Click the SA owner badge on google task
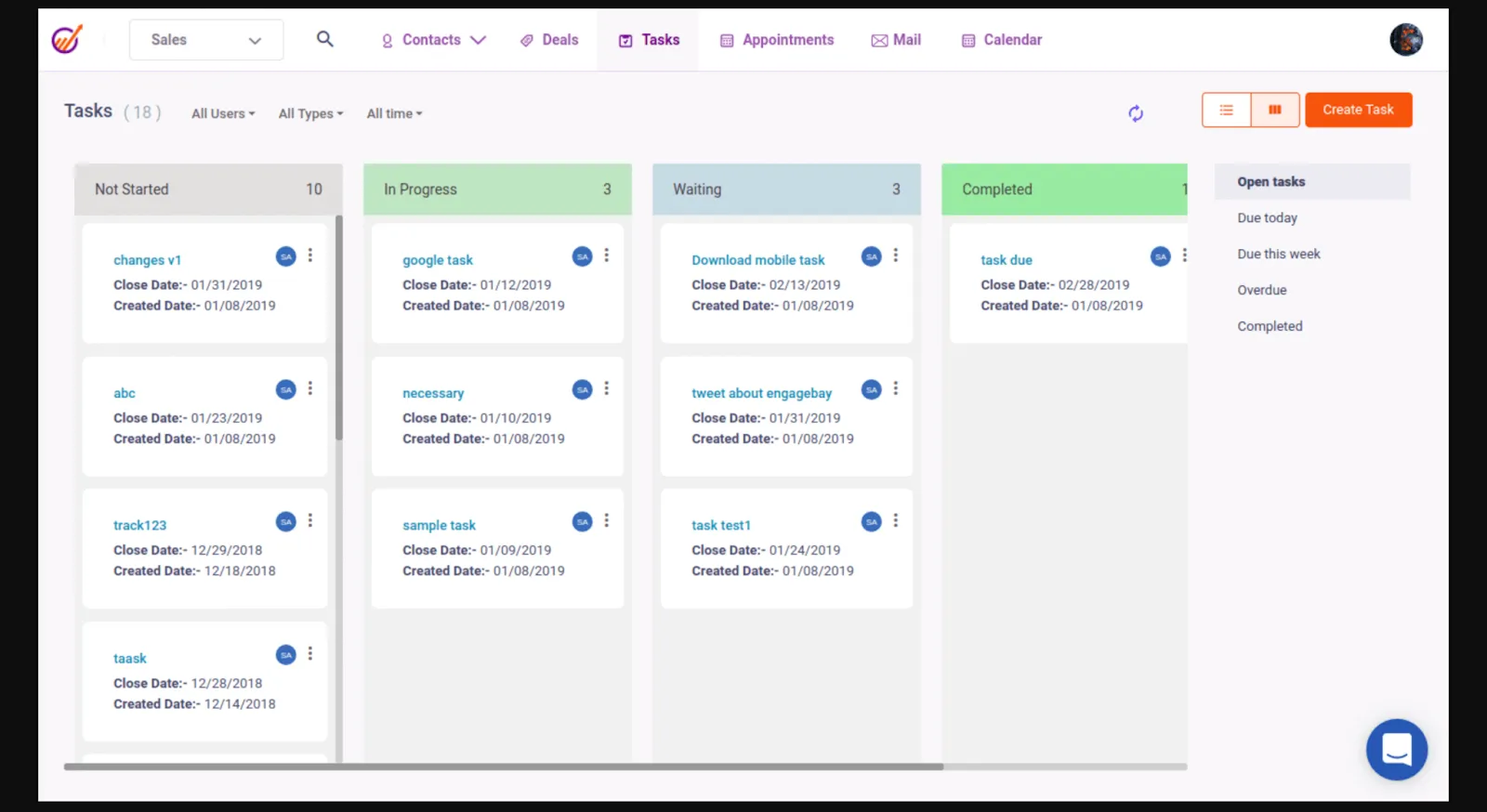The width and height of the screenshot is (1487, 812). 583,256
